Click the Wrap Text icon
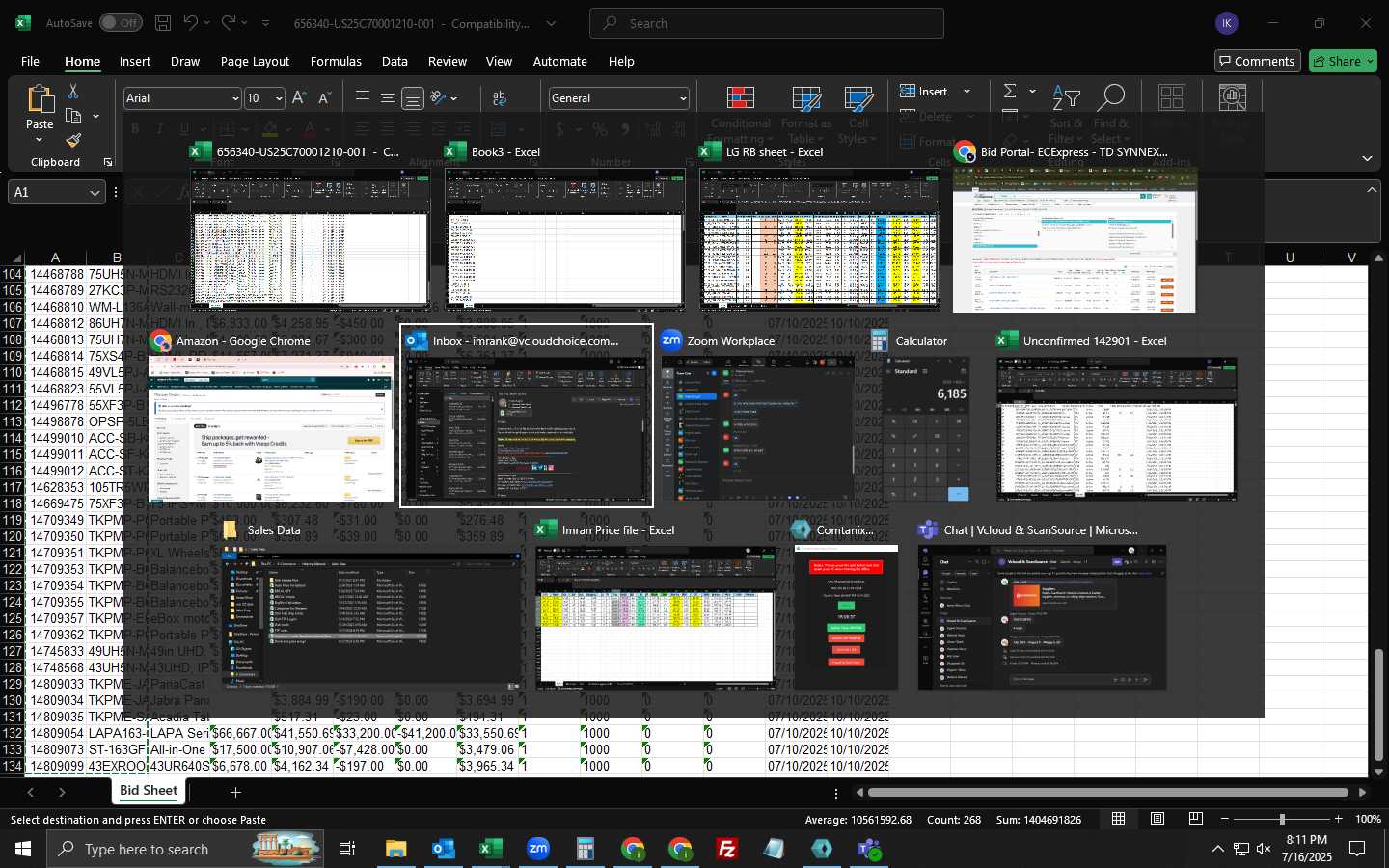Image resolution: width=1389 pixels, height=868 pixels. [500, 98]
